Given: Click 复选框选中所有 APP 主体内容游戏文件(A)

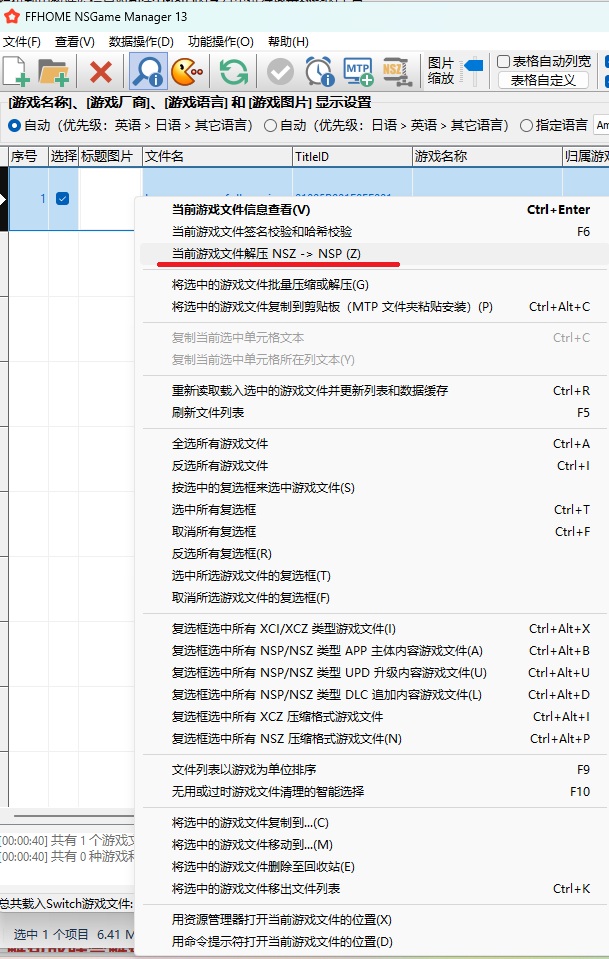Looking at the screenshot, I should (374, 651).
